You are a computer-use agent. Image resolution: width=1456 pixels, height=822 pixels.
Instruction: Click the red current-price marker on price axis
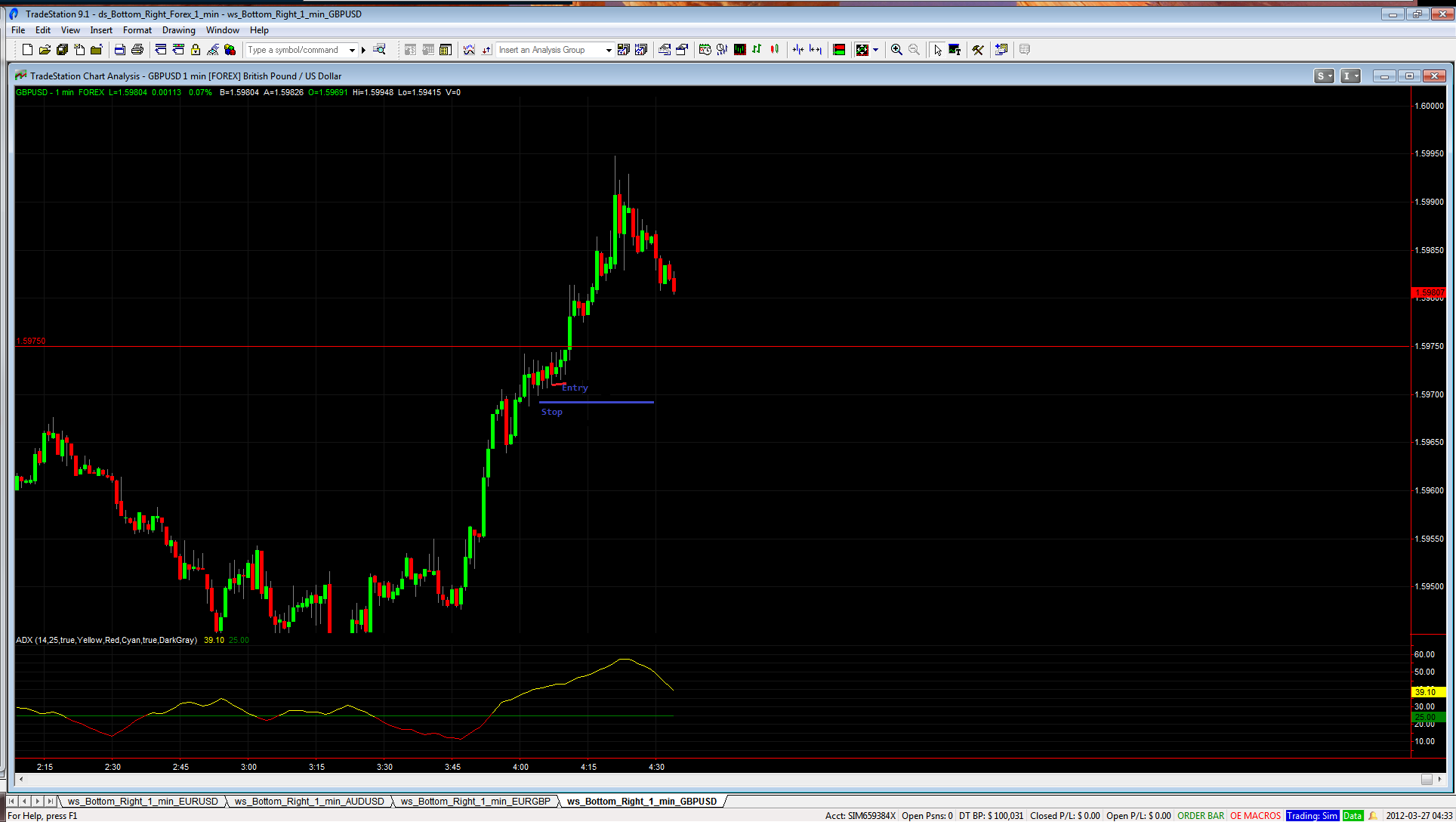1429,292
